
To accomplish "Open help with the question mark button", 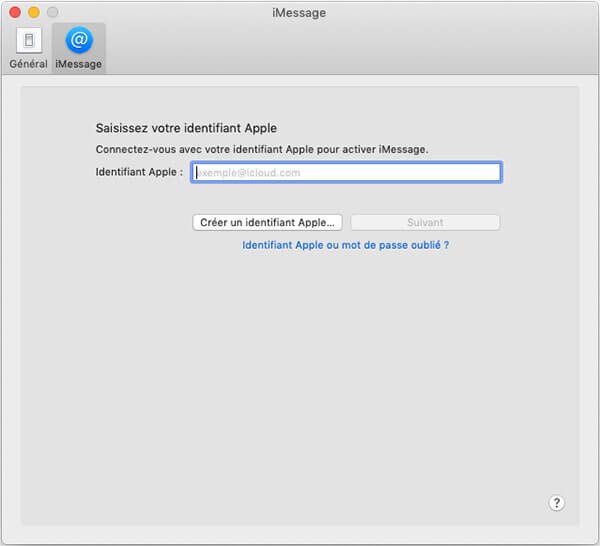I will pos(557,503).
